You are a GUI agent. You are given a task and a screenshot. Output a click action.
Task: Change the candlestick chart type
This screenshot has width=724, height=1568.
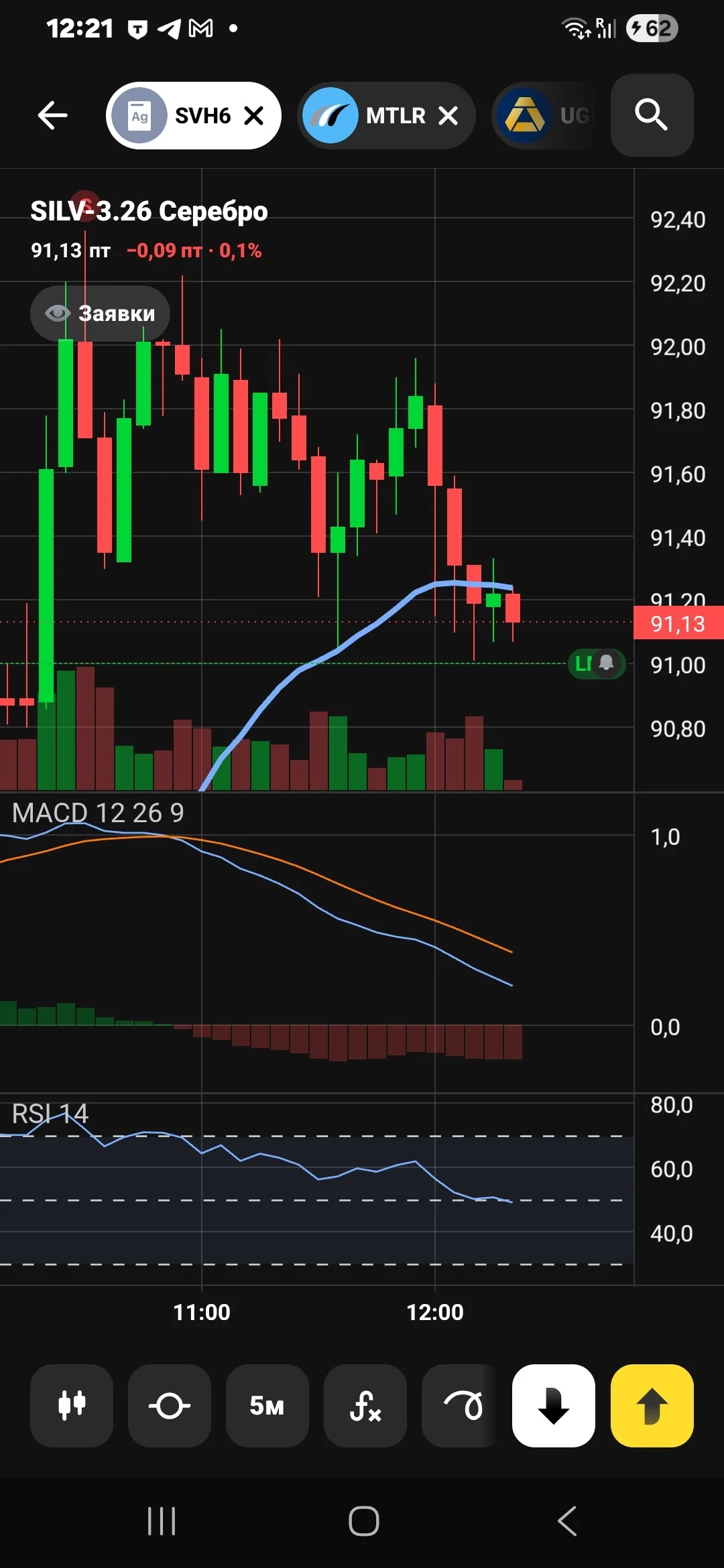click(x=72, y=1405)
